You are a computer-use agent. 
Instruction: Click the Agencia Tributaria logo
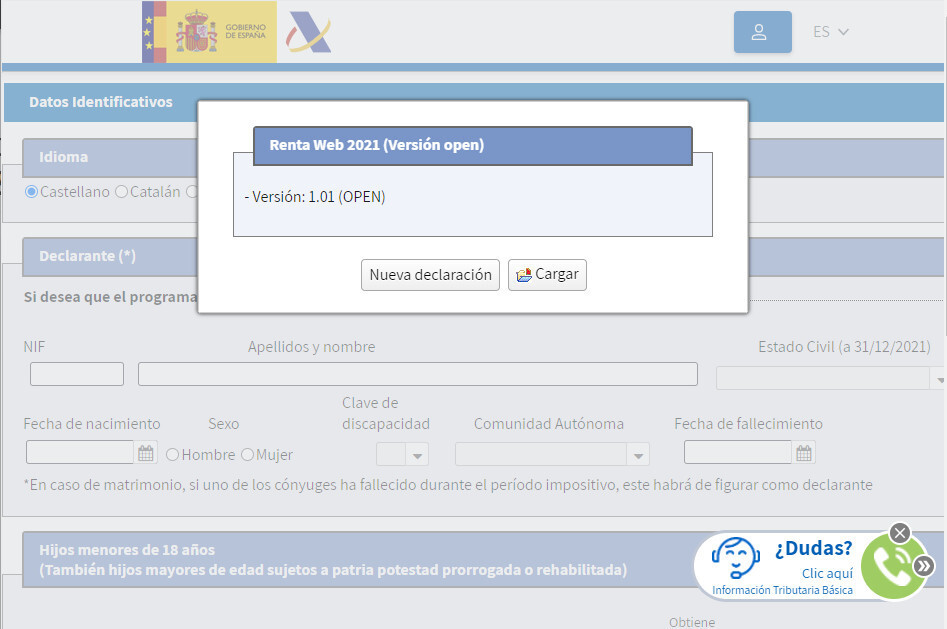point(308,32)
